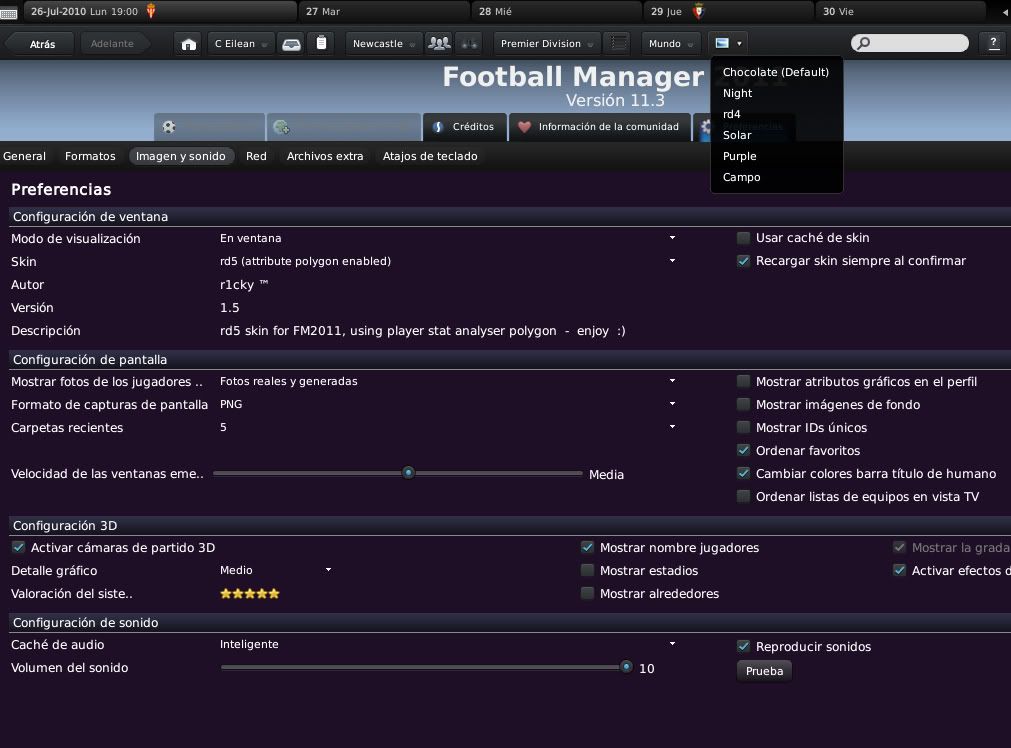1011x748 pixels.
Task: Click the magnifier icon in search box
Action: tap(863, 43)
